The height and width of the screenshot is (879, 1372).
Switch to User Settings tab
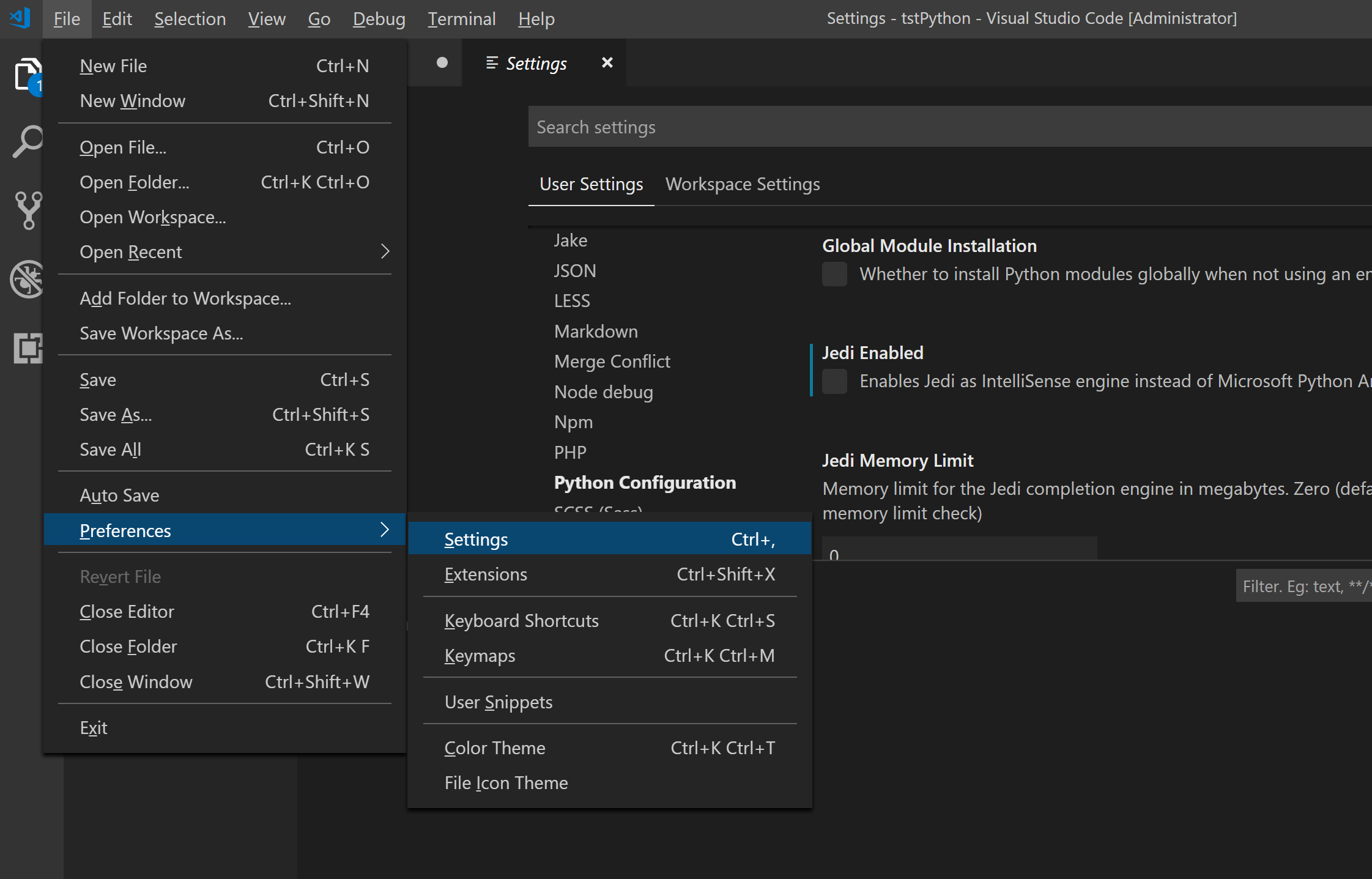click(x=591, y=184)
